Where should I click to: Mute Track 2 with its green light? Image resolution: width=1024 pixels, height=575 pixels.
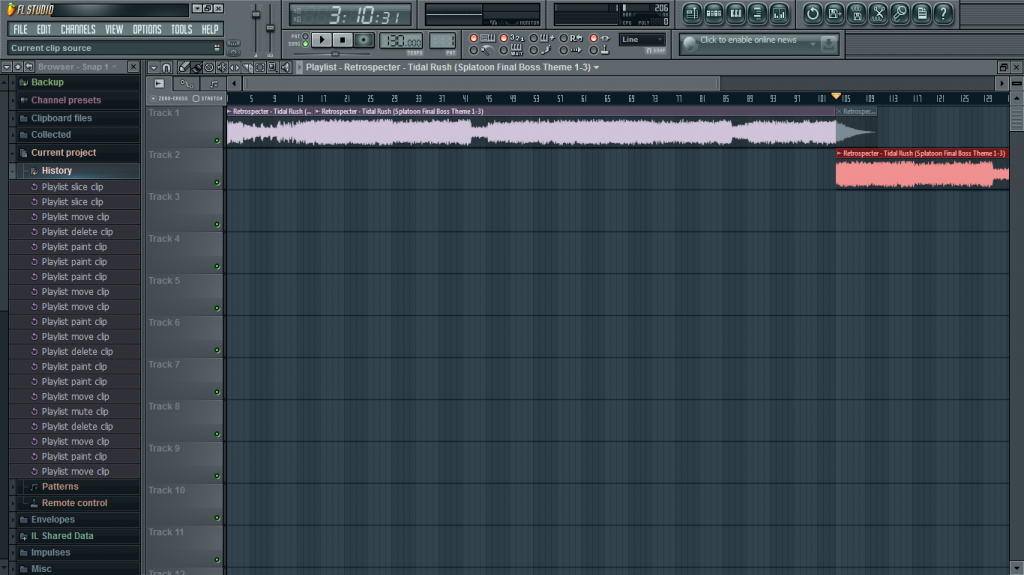coord(217,182)
